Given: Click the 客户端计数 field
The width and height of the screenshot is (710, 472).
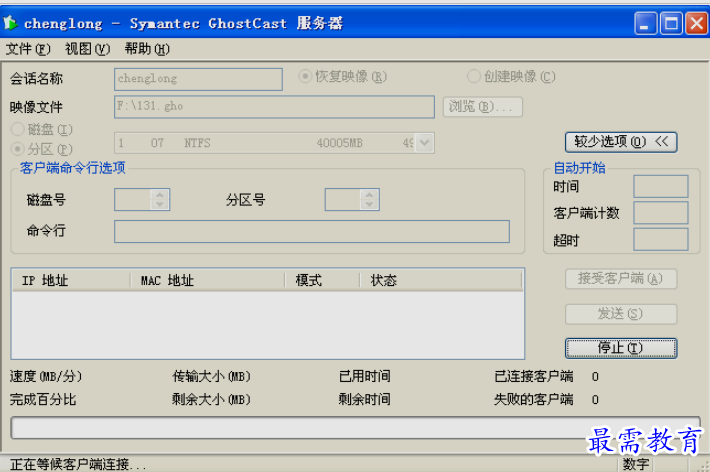Looking at the screenshot, I should [661, 213].
